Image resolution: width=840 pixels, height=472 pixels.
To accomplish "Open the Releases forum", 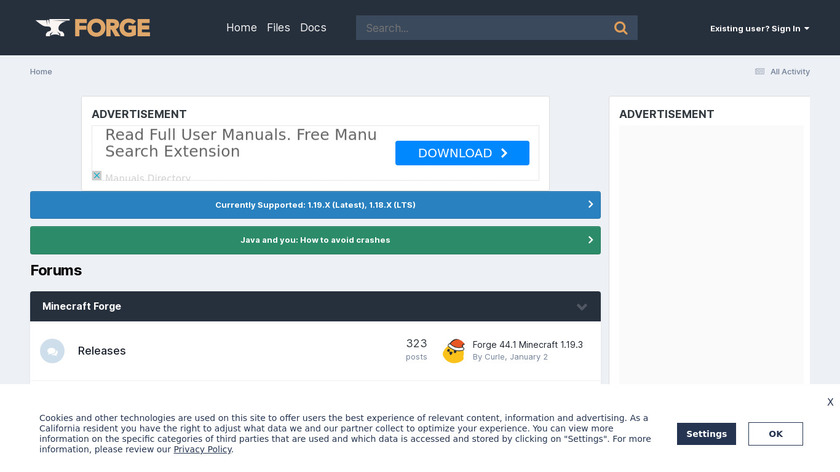I will click(102, 351).
